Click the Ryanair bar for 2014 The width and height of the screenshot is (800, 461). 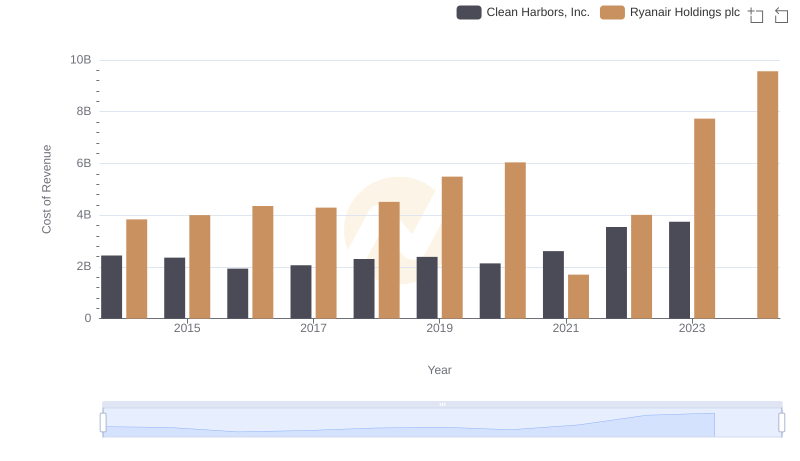[137, 269]
